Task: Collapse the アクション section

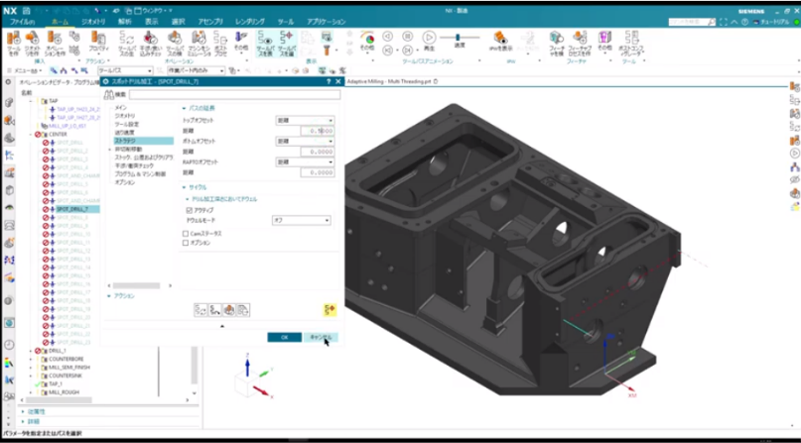Action: point(109,296)
